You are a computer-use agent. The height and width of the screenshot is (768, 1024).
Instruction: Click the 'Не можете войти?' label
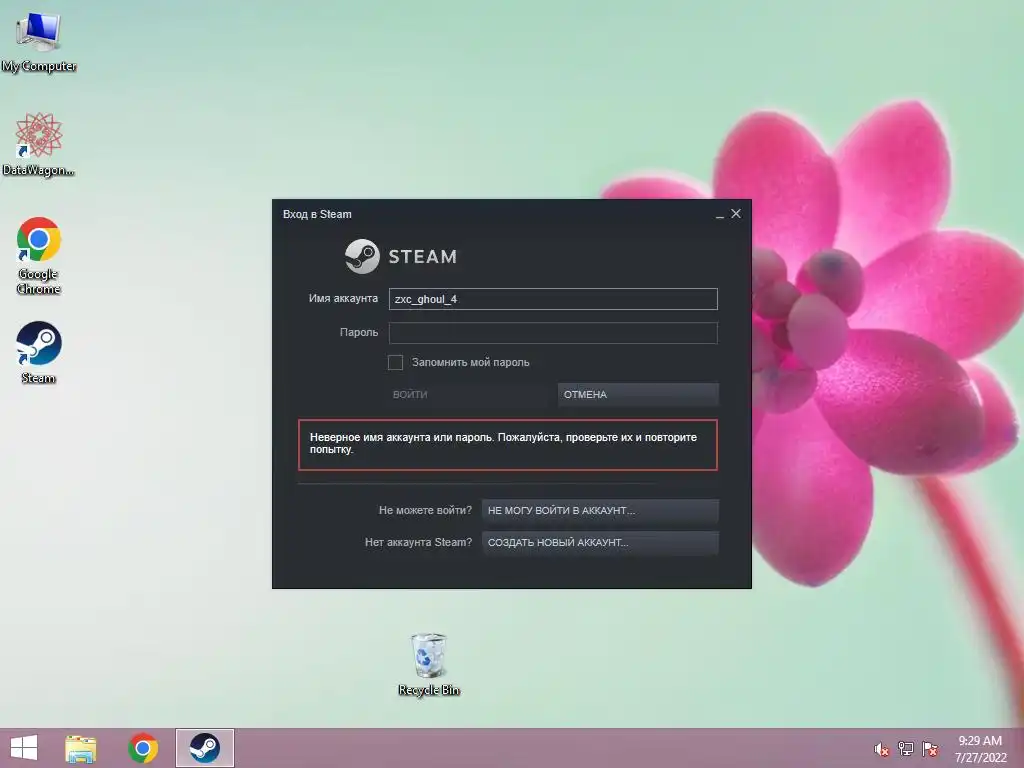click(425, 511)
